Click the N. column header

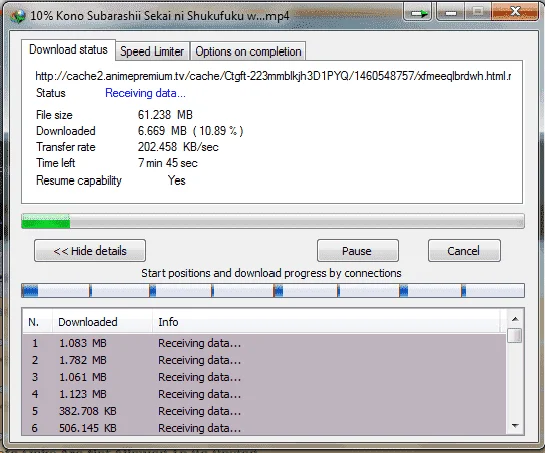[38, 322]
